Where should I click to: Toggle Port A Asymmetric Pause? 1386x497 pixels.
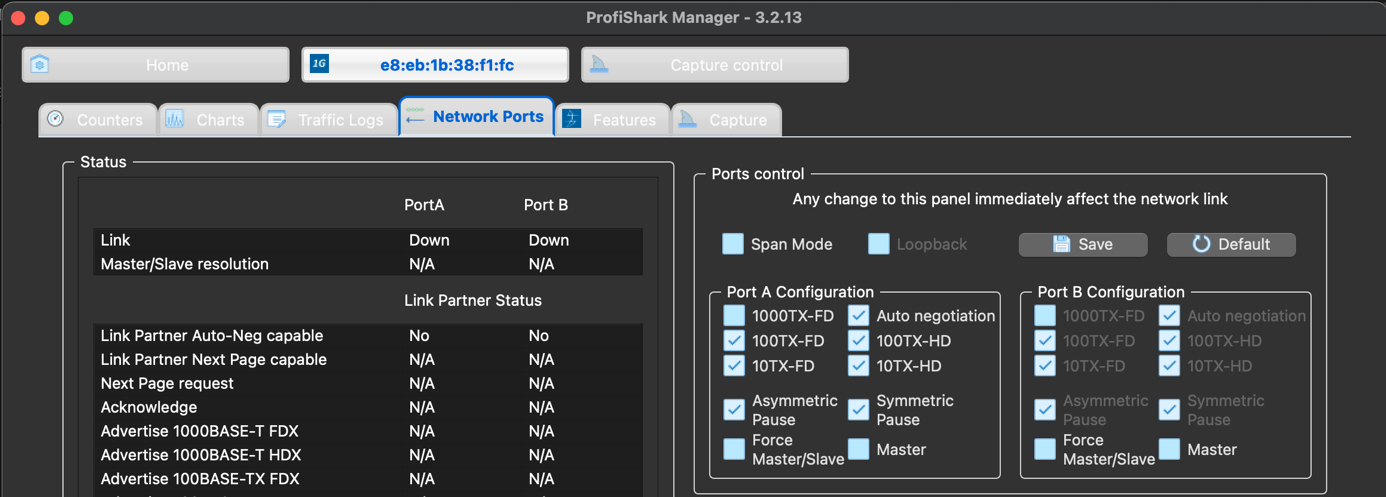[x=734, y=409]
